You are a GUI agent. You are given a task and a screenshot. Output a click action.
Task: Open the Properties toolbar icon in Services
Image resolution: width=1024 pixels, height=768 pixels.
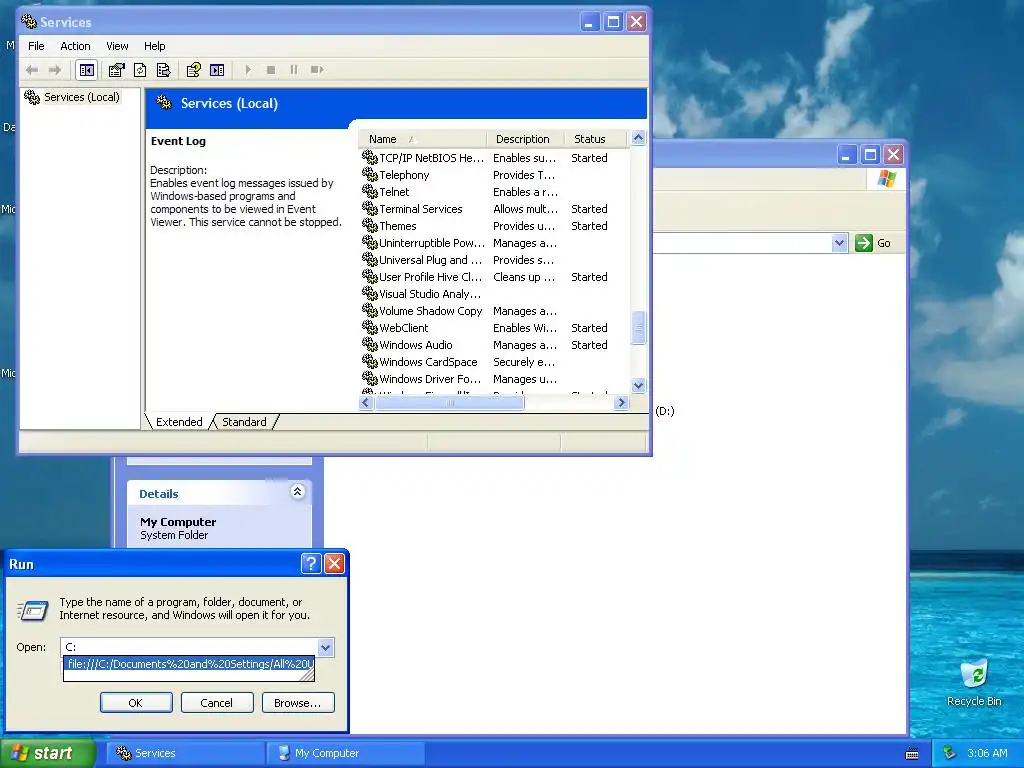116,70
